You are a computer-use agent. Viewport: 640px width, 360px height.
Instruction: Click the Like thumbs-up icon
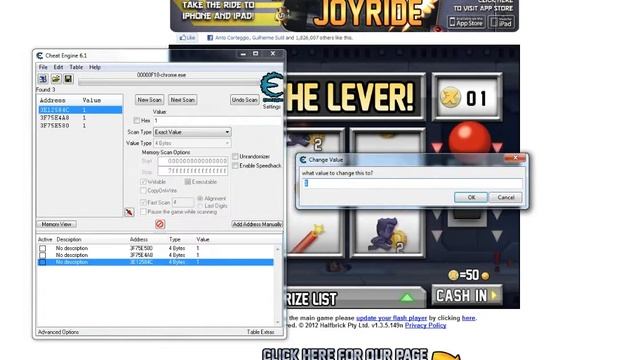tap(187, 38)
